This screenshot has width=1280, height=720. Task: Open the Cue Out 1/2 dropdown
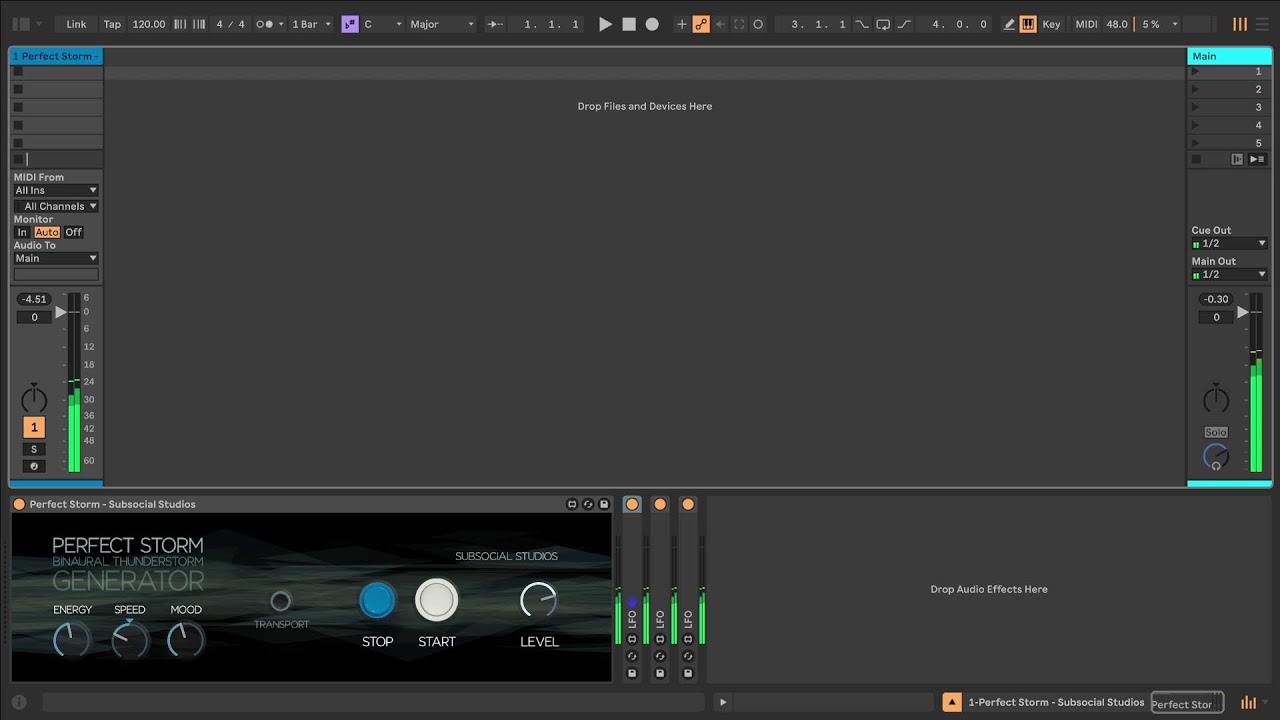point(1229,243)
